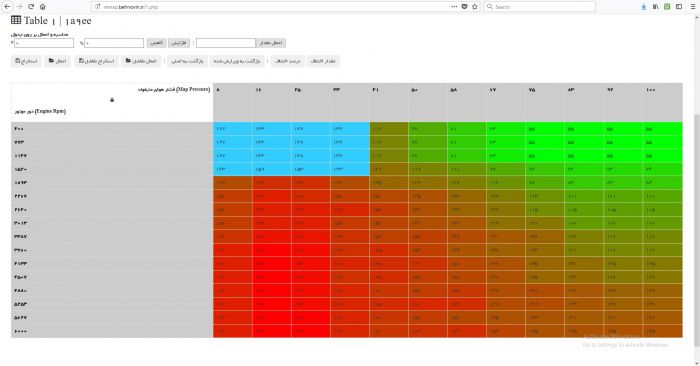Open the library icon in browser toolbar
This screenshot has width=700, height=366.
click(655, 7)
